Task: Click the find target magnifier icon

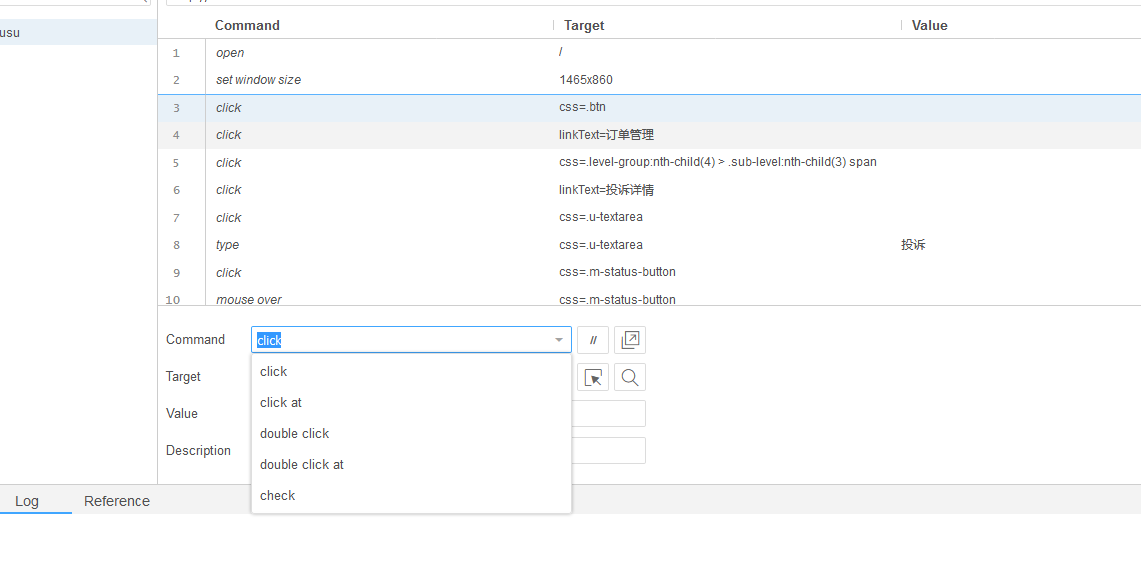Action: click(630, 377)
